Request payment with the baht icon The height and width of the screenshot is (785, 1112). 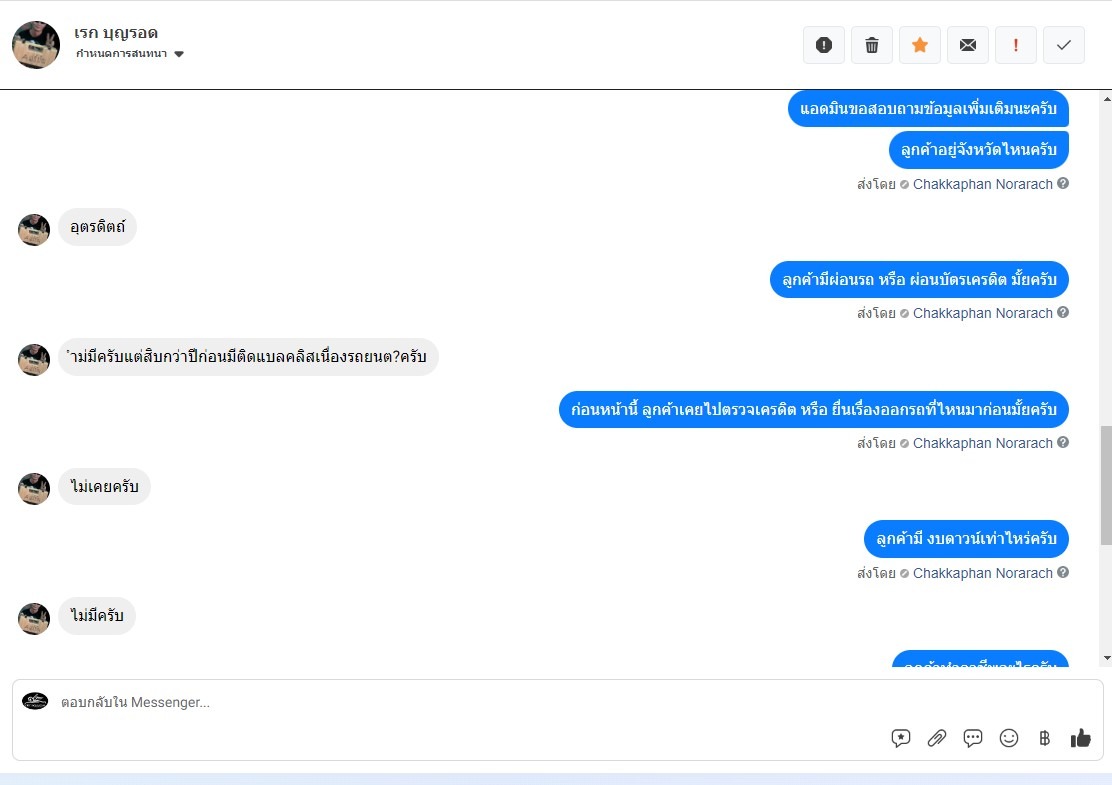(1044, 738)
